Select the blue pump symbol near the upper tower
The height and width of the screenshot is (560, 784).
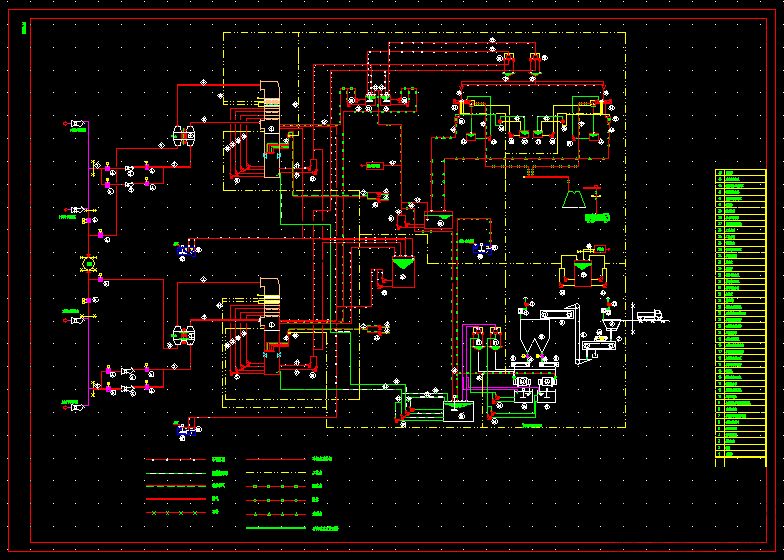pyautogui.click(x=186, y=251)
